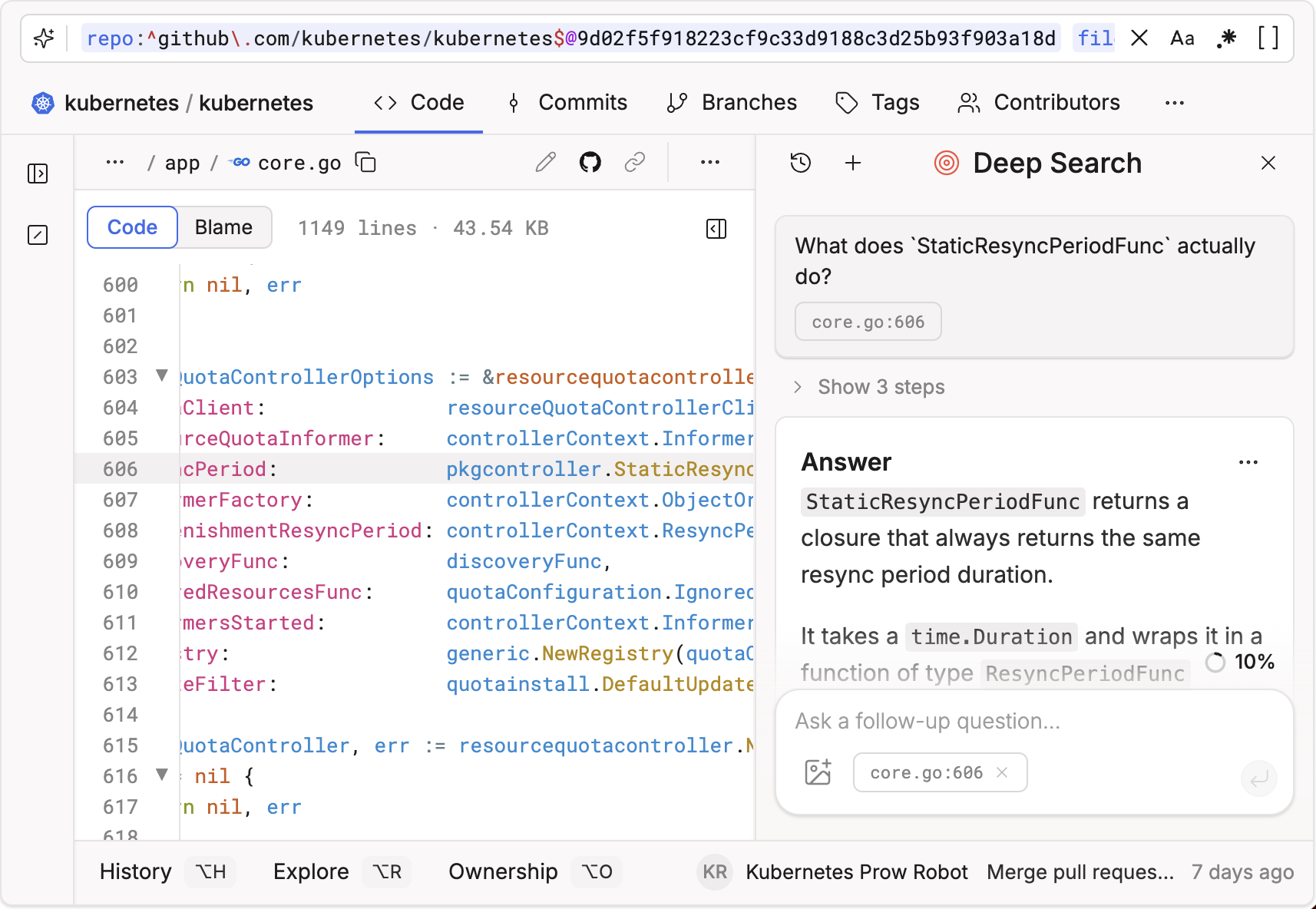
Task: Collapse code fold at line 616
Action: (x=162, y=775)
